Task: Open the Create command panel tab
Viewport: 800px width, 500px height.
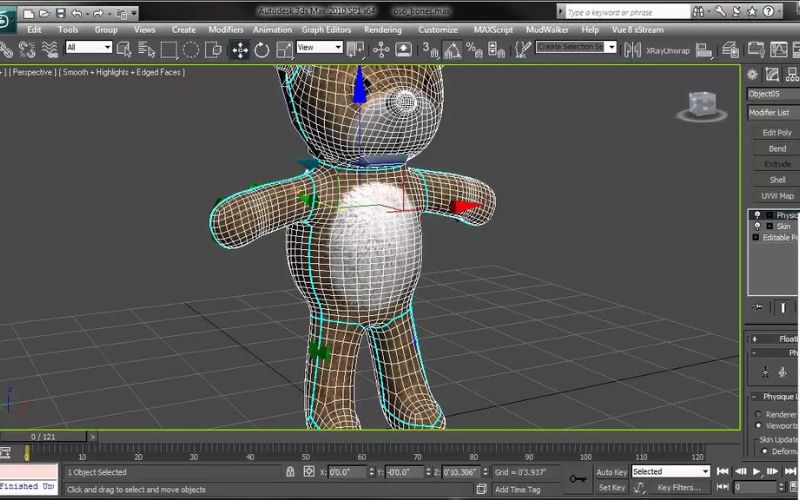Action: 753,75
